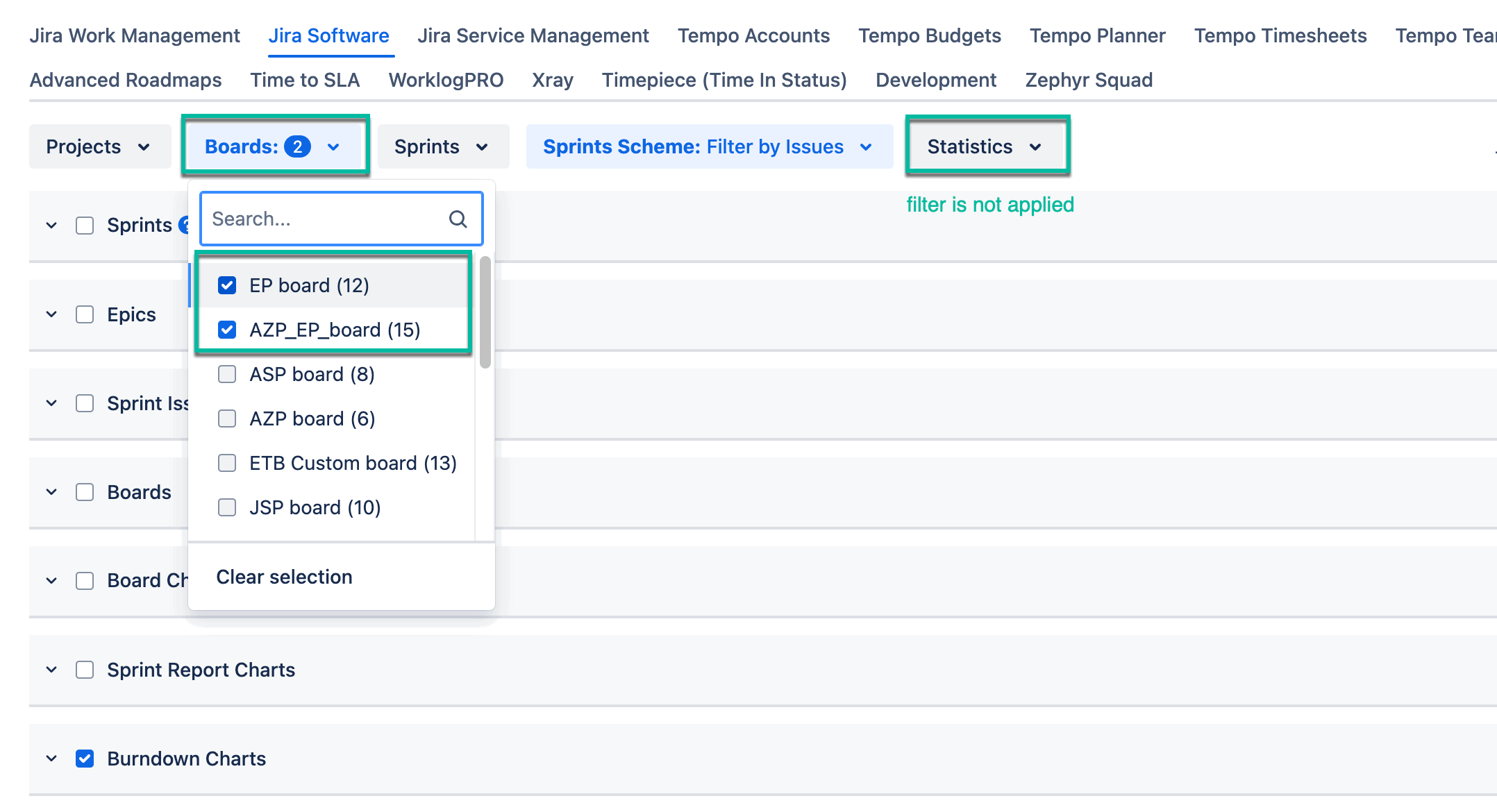Open the Tempo Timesheets tab
1497x812 pixels.
coord(1280,36)
